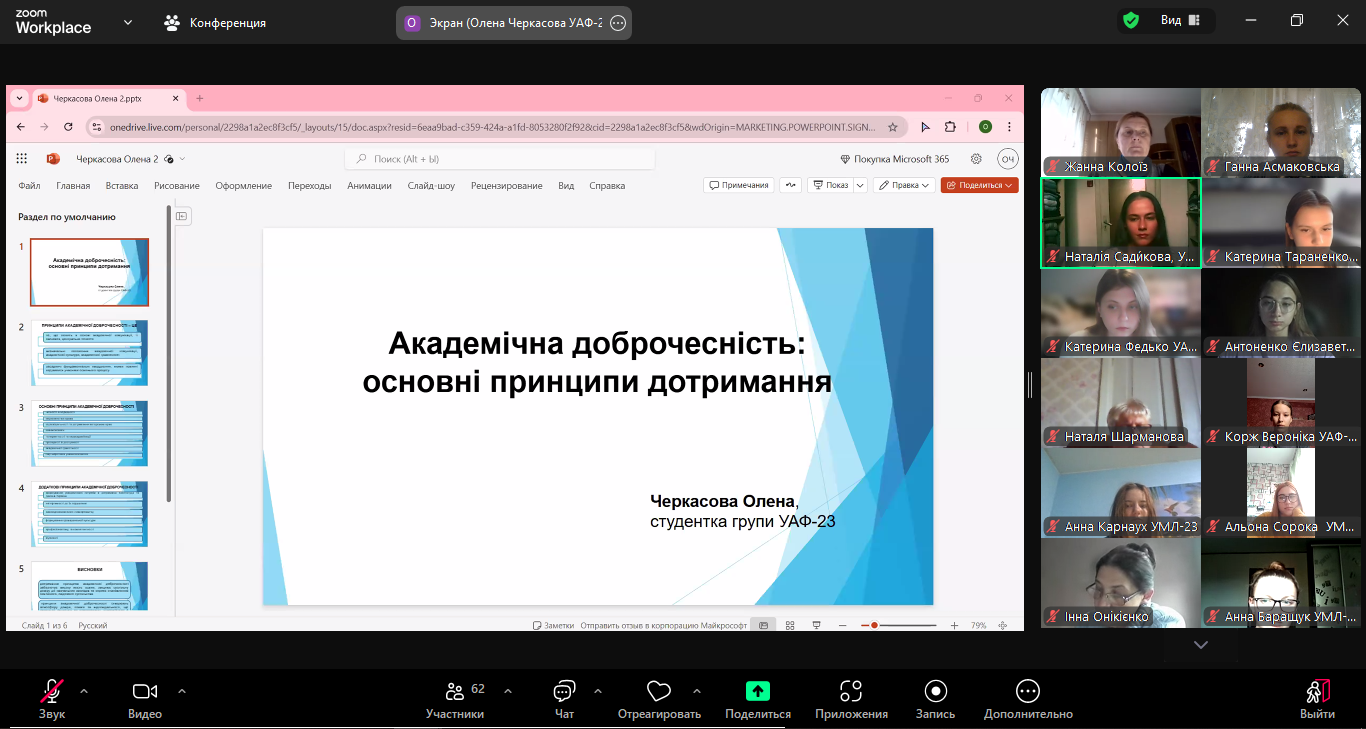The image size is (1366, 729).
Task: Select slide 2 thumbnail
Action: pos(89,353)
